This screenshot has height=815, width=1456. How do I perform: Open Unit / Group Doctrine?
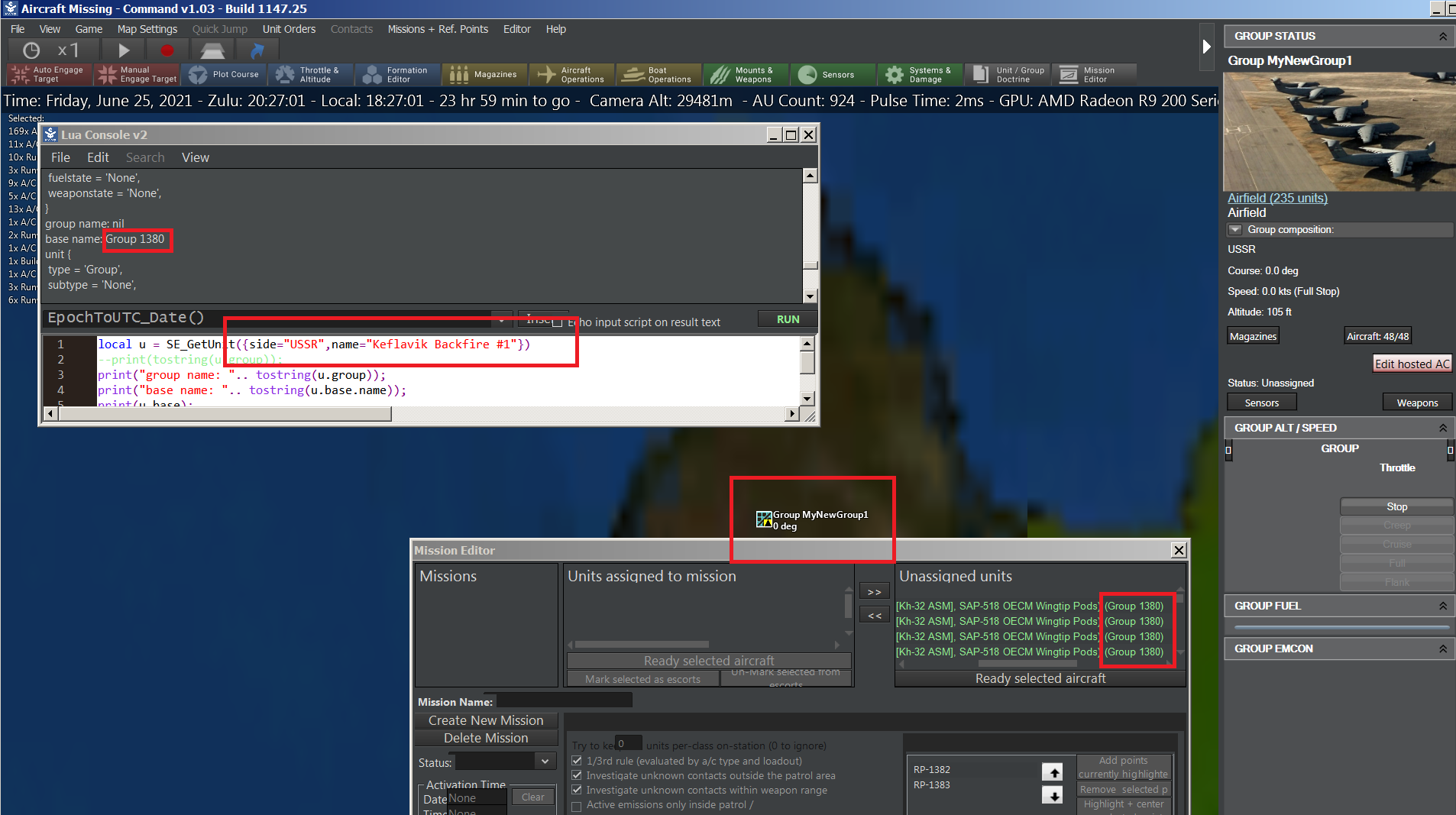point(1008,74)
